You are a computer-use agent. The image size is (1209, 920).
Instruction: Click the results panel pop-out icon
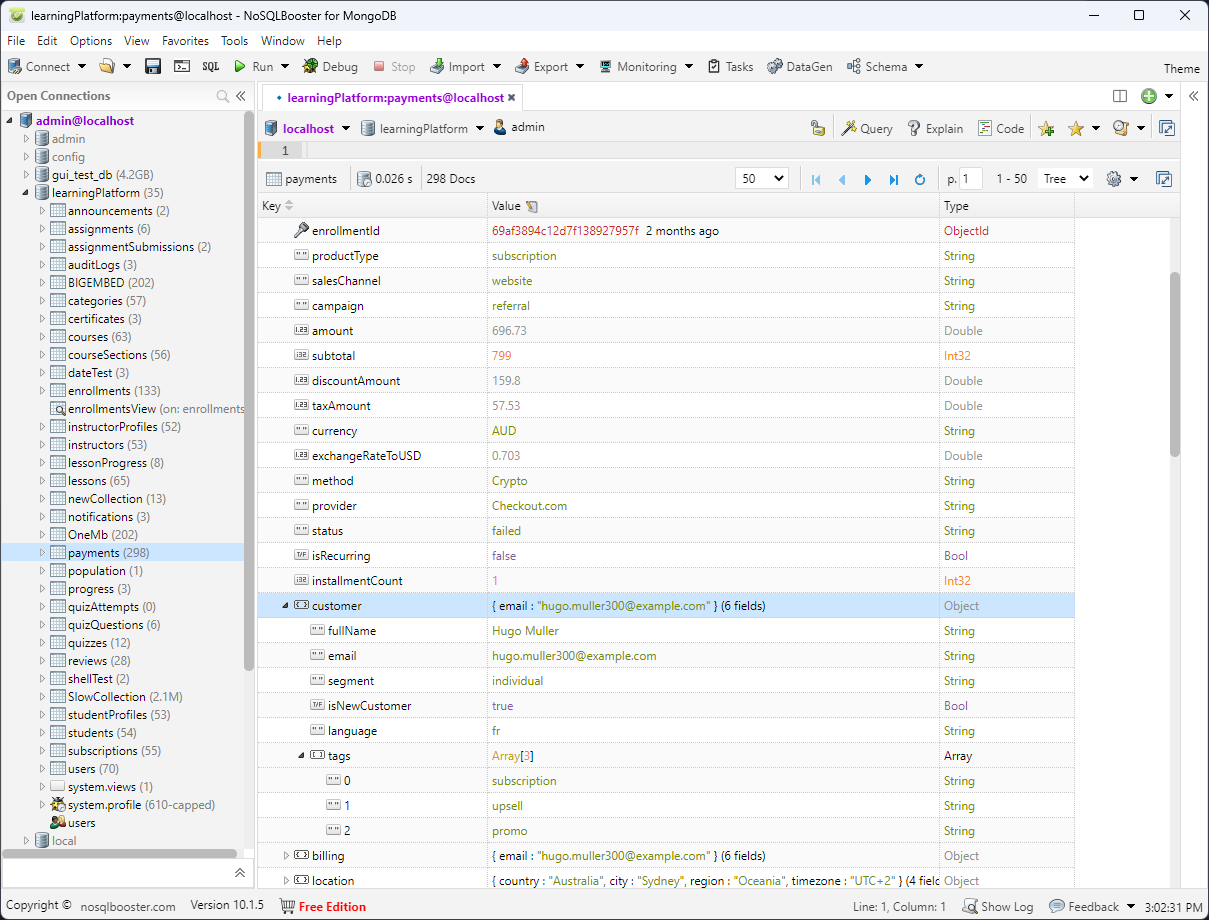1163,179
